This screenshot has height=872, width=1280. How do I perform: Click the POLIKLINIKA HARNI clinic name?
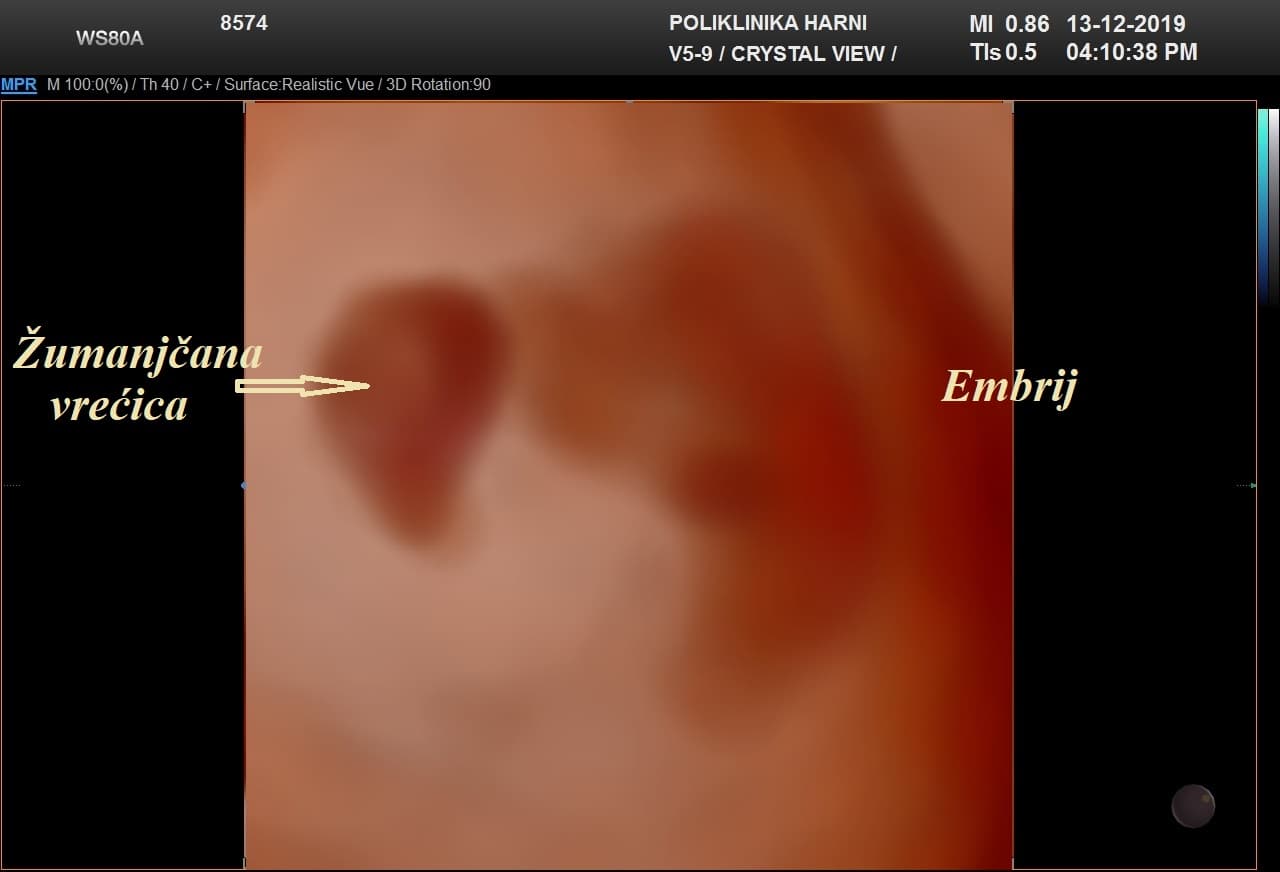[x=767, y=23]
